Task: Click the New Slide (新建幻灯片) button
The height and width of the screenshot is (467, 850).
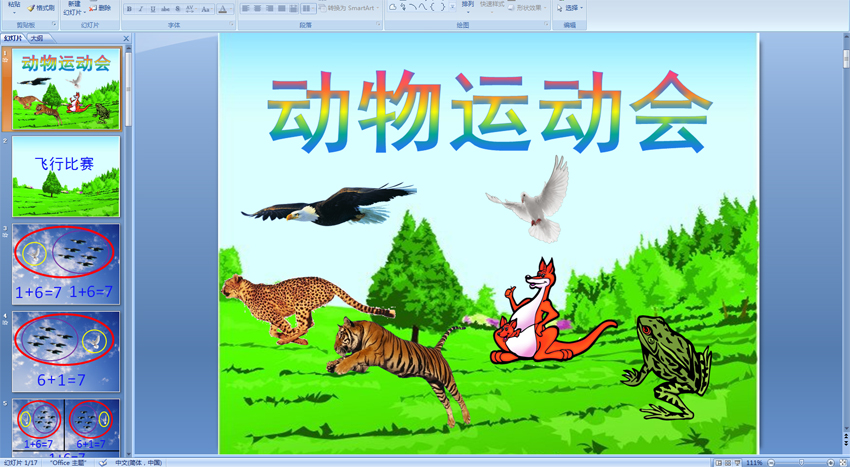Action: click(73, 8)
